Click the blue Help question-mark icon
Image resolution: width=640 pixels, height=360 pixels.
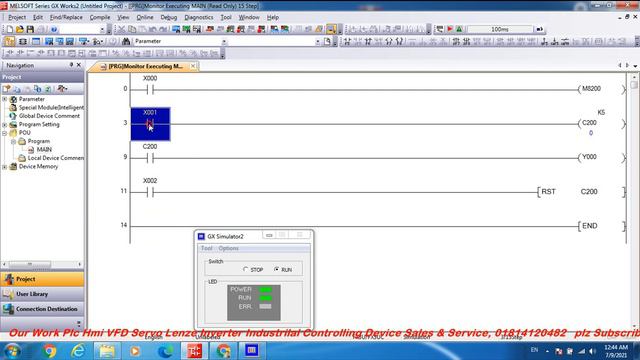coord(53,29)
